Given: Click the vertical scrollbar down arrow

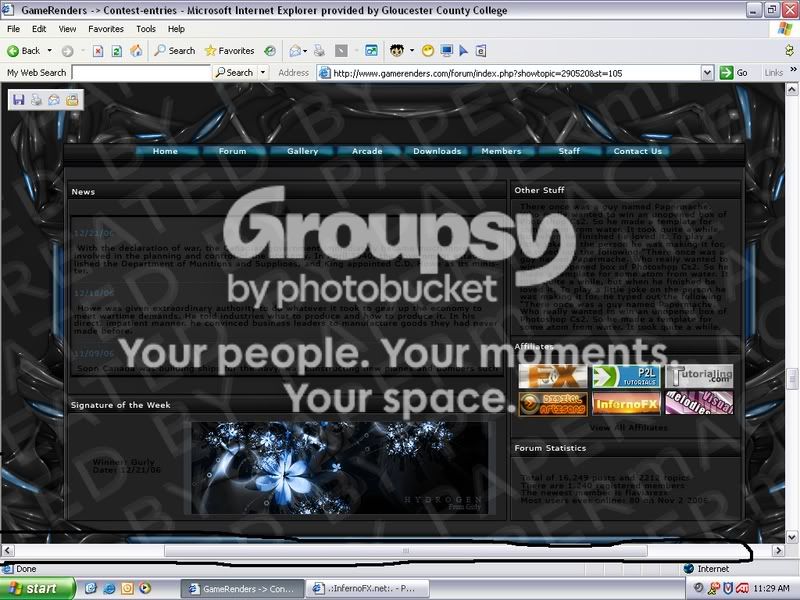Looking at the screenshot, I should [791, 537].
